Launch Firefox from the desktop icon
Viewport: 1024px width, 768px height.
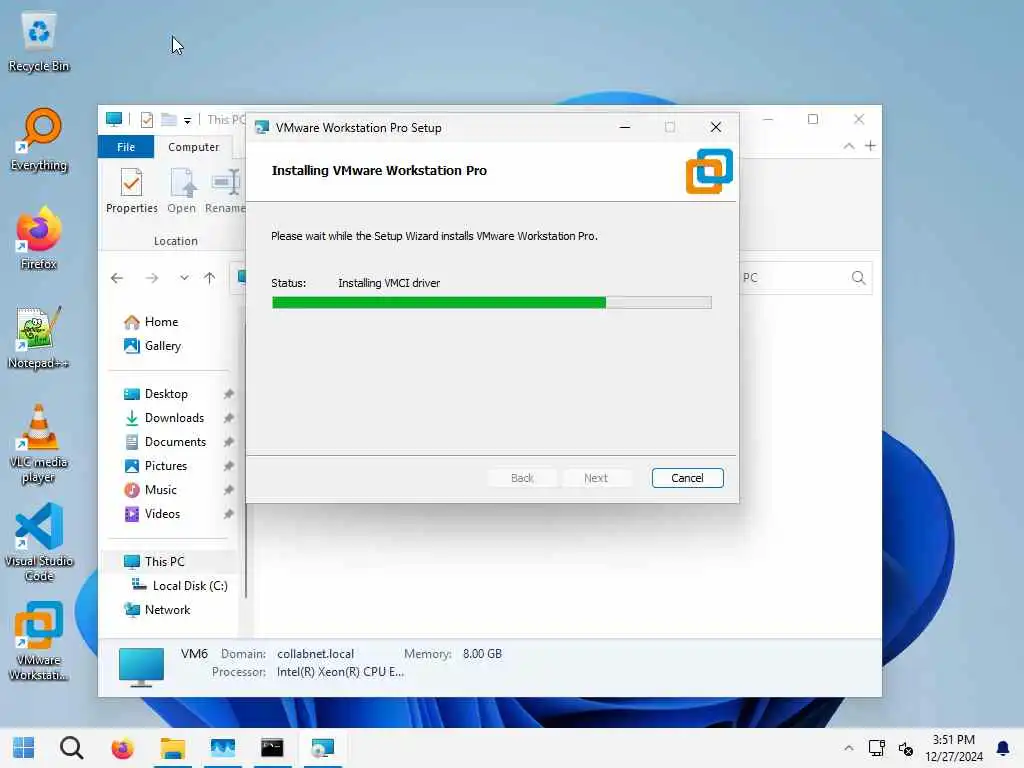[x=39, y=238]
